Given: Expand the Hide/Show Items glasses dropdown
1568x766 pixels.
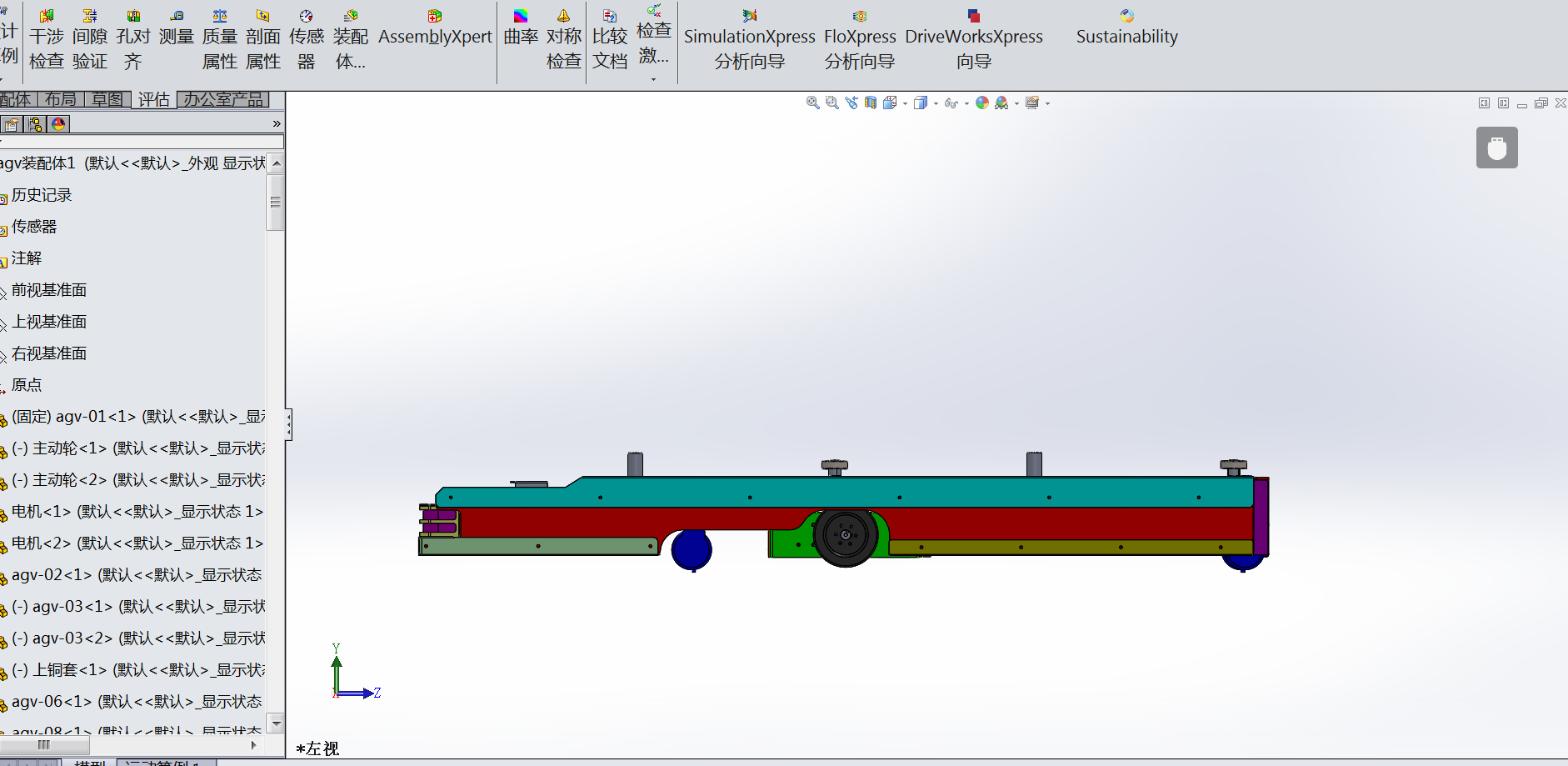Looking at the screenshot, I should 966,103.
